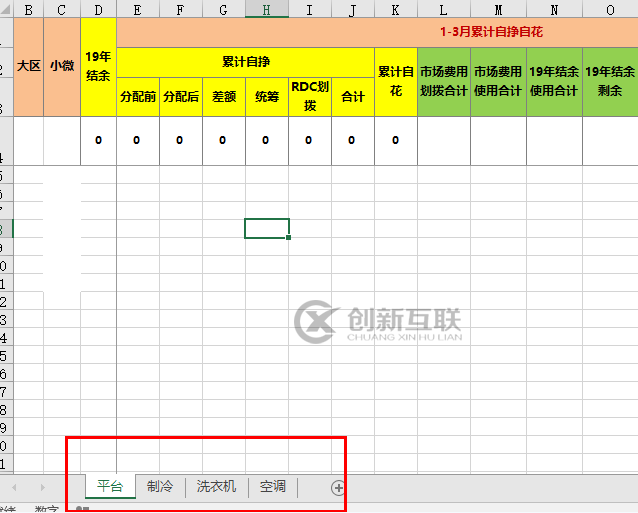Click the 合计 header cell
The image size is (638, 513).
(353, 97)
